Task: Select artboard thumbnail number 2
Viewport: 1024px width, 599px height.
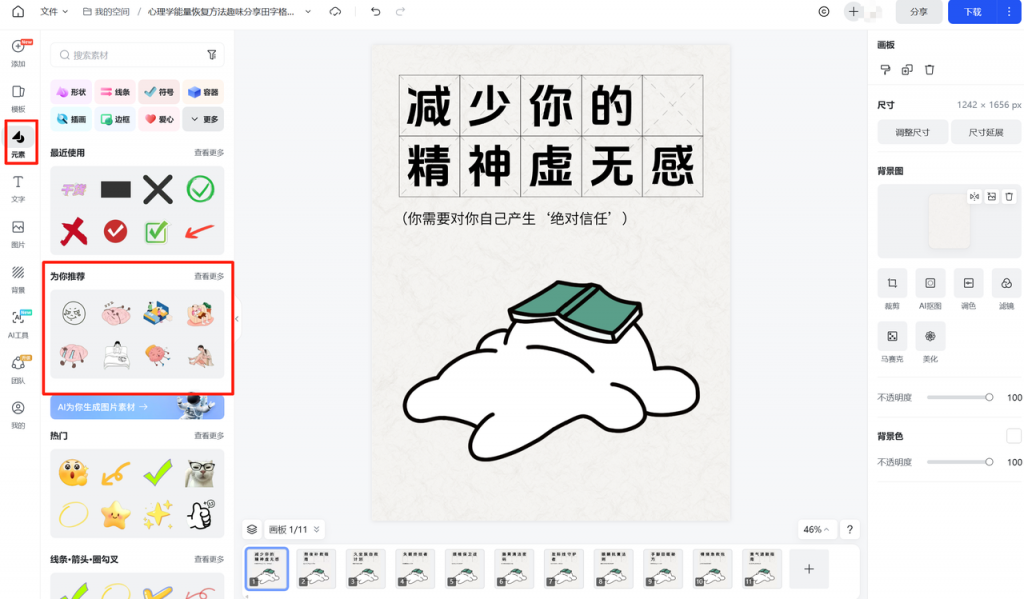Action: (316, 569)
